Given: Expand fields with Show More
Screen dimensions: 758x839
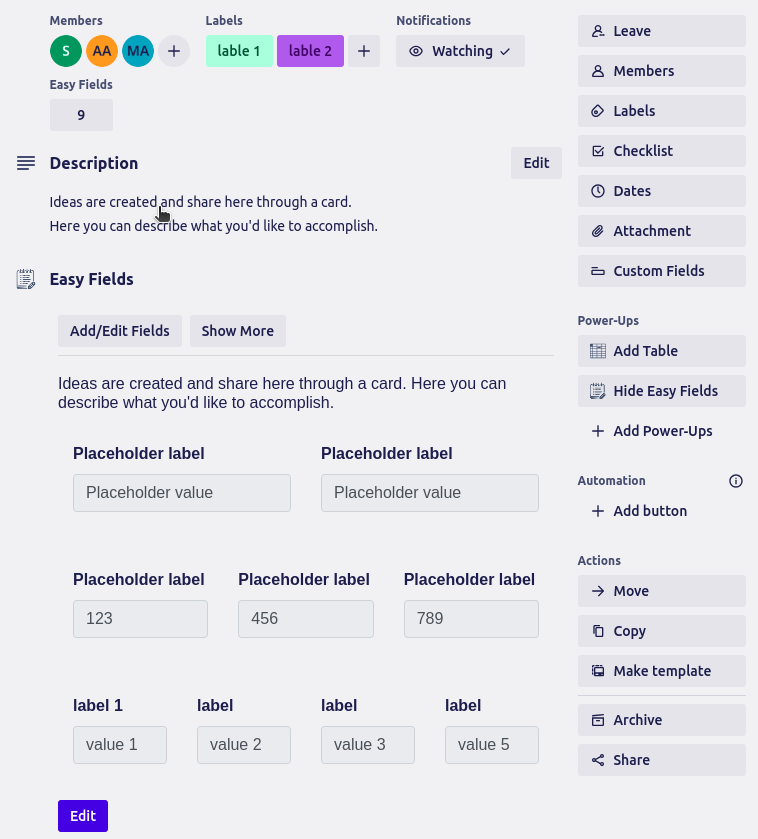Looking at the screenshot, I should click(x=238, y=331).
